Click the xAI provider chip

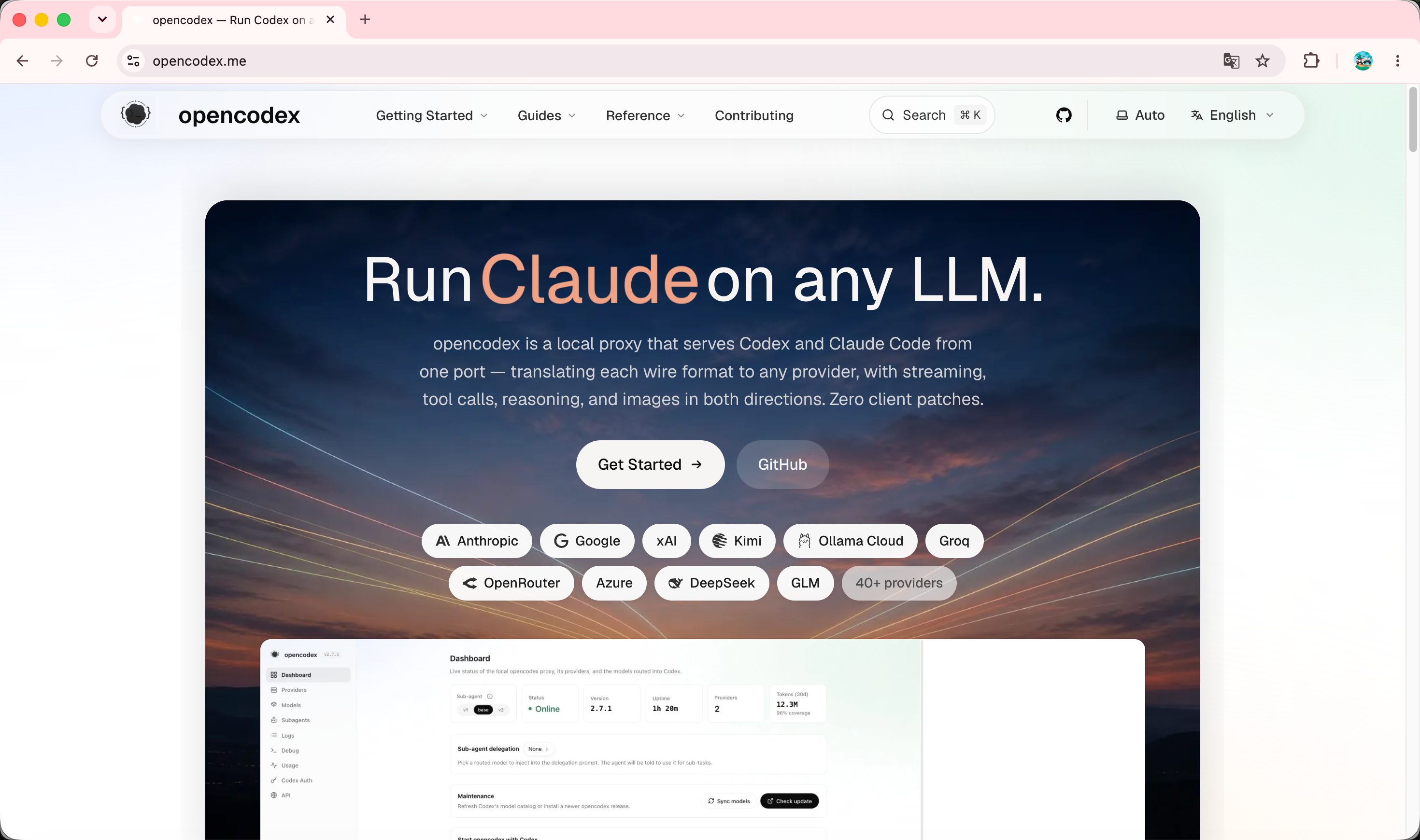click(667, 541)
